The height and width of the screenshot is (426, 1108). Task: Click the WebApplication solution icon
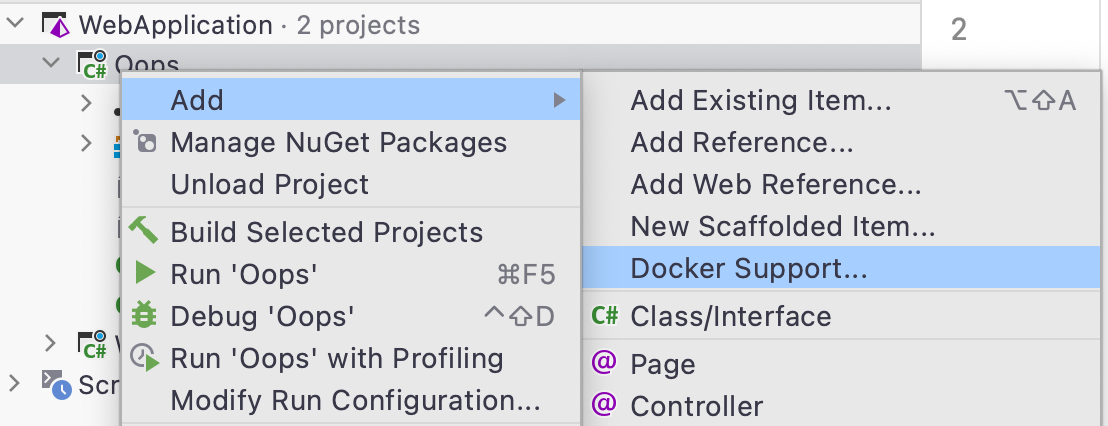56,25
